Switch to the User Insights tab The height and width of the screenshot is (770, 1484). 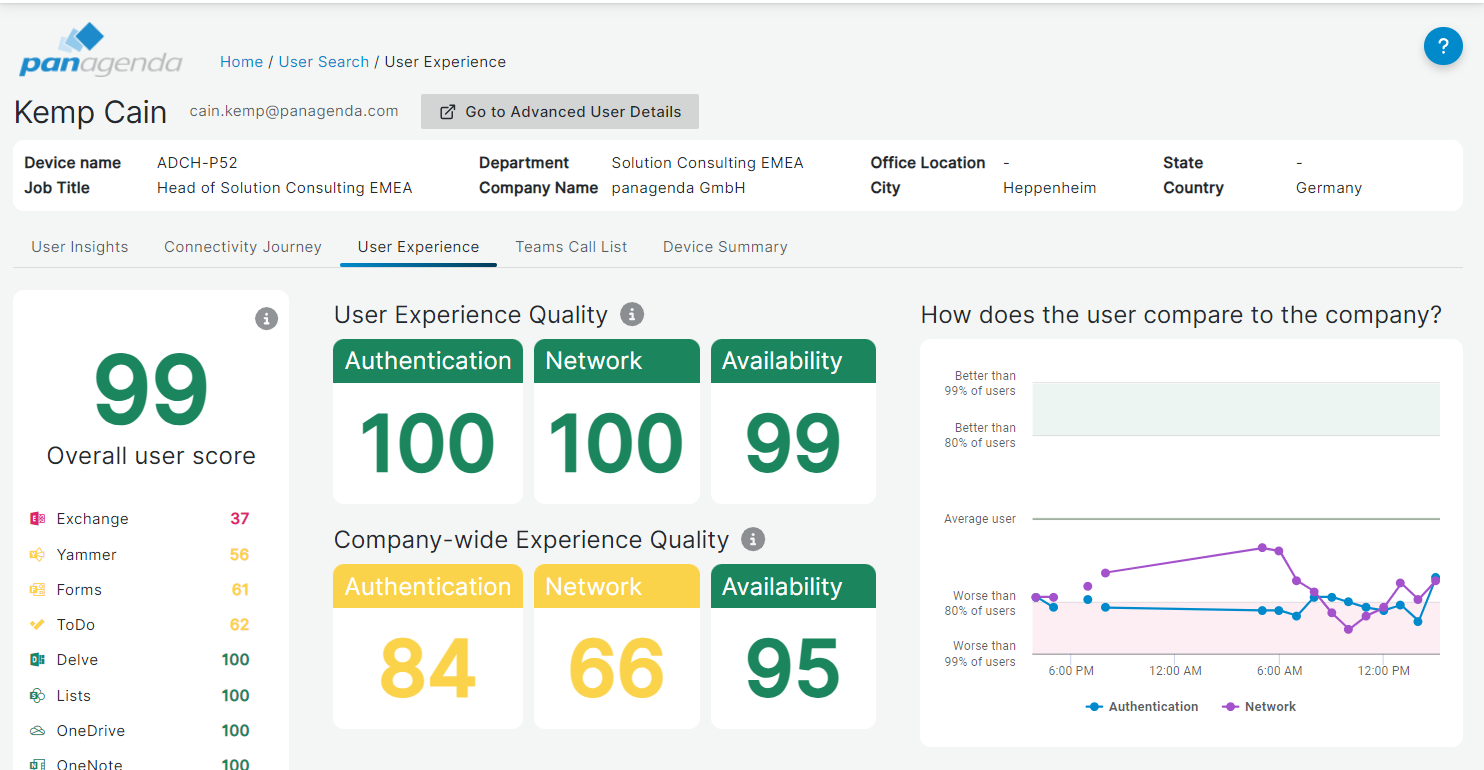(80, 247)
